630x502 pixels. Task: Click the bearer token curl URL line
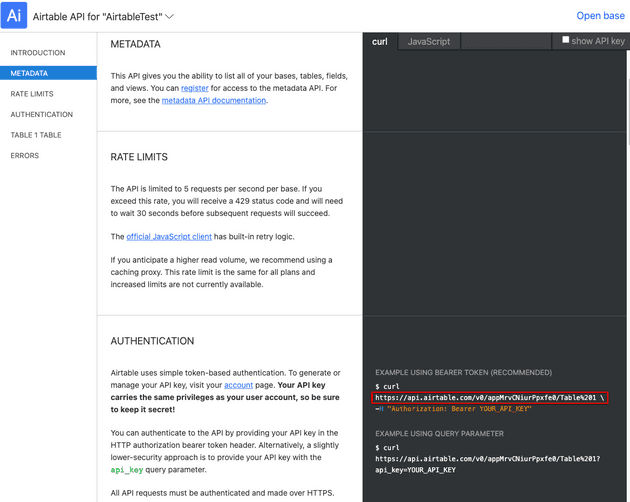coord(489,398)
